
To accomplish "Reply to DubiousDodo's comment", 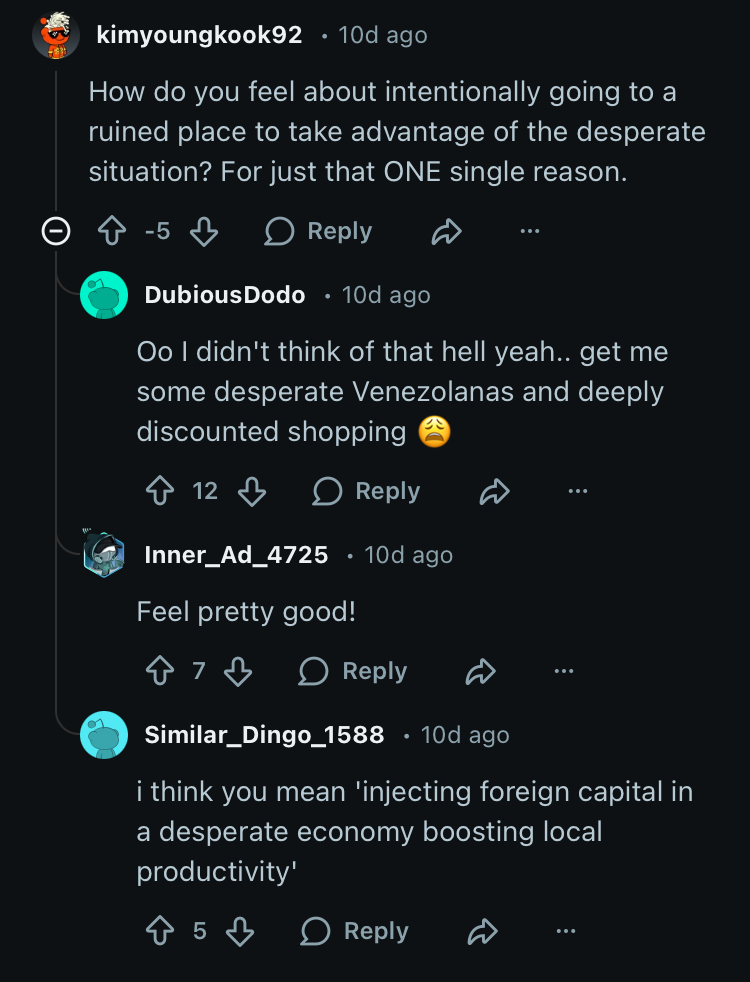I will tap(367, 491).
